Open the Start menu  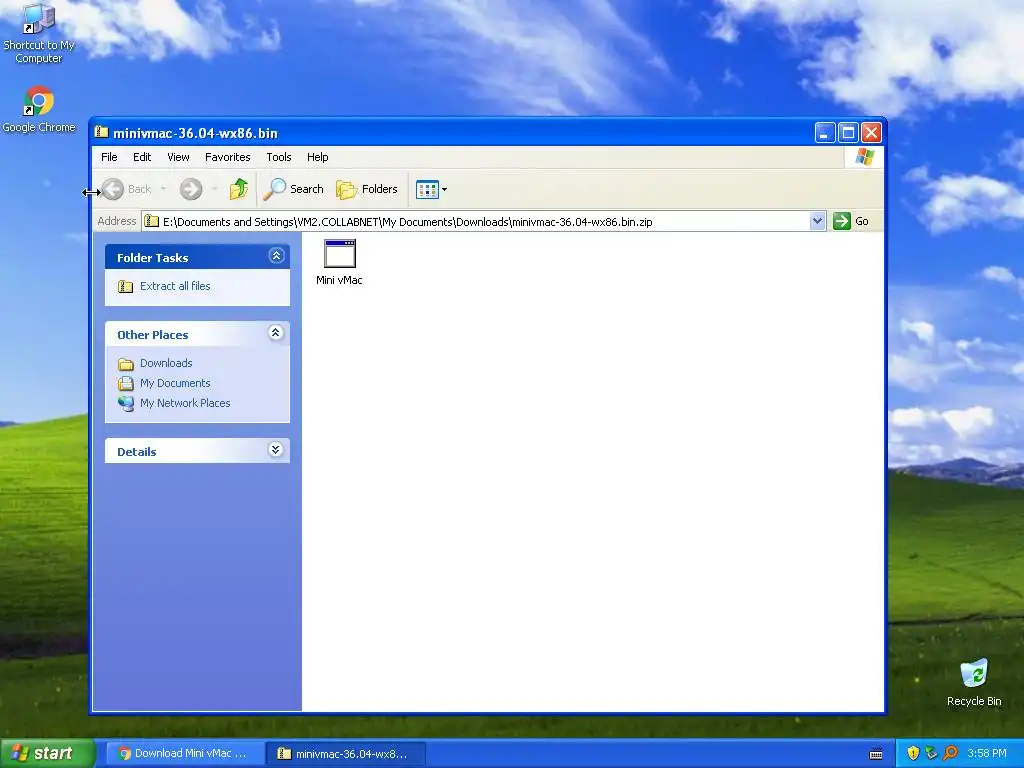(x=48, y=753)
